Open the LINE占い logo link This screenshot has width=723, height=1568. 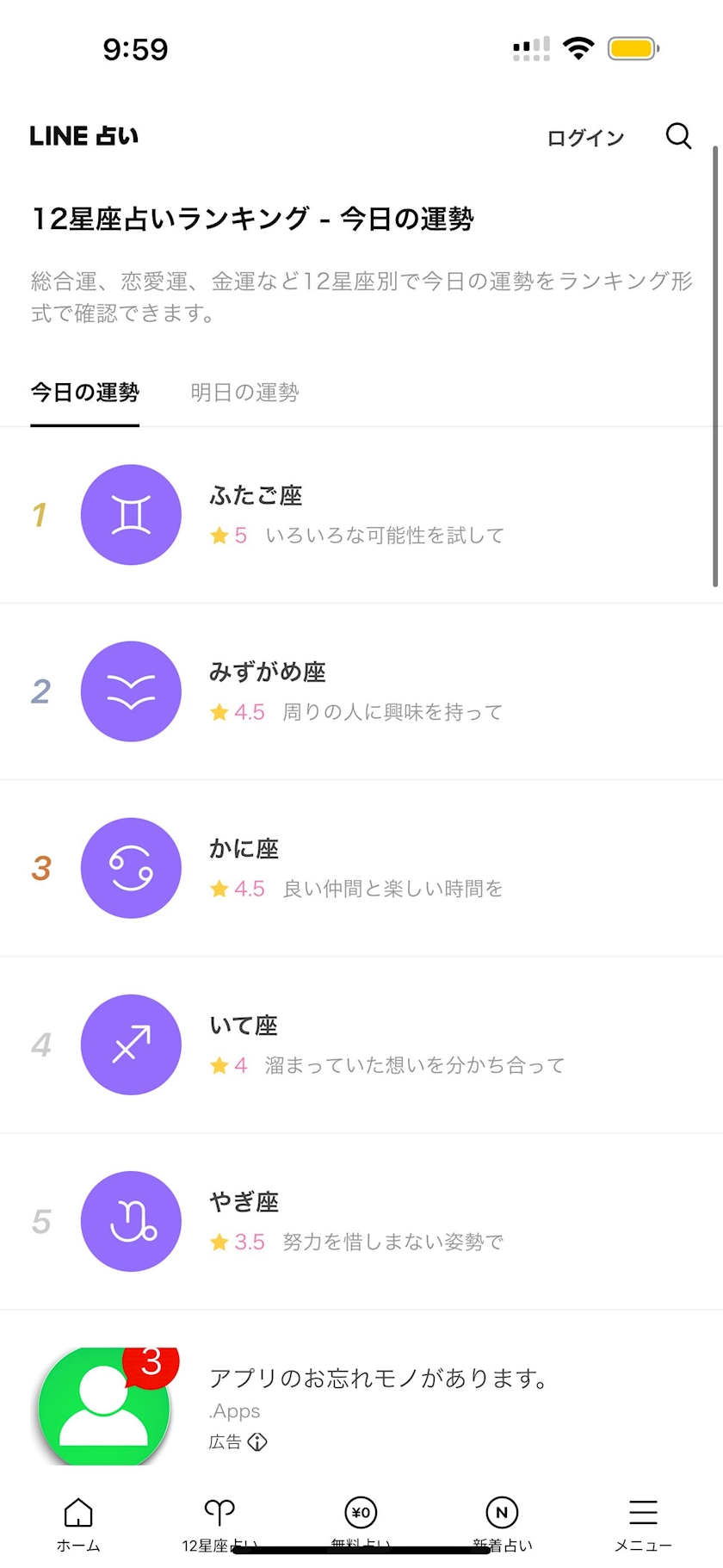click(83, 136)
